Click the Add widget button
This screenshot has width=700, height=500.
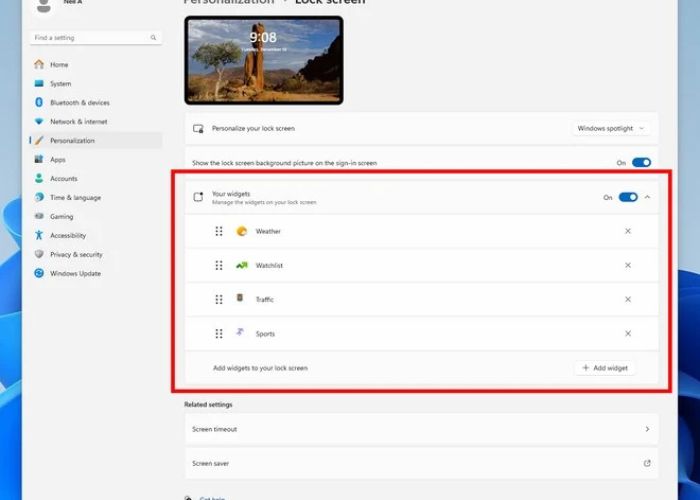point(605,368)
